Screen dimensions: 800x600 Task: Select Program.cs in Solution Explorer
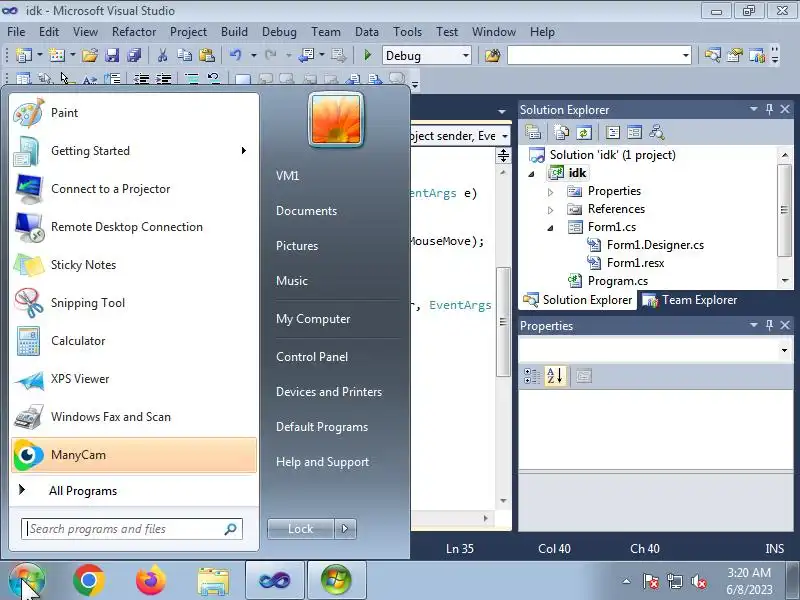[617, 281]
